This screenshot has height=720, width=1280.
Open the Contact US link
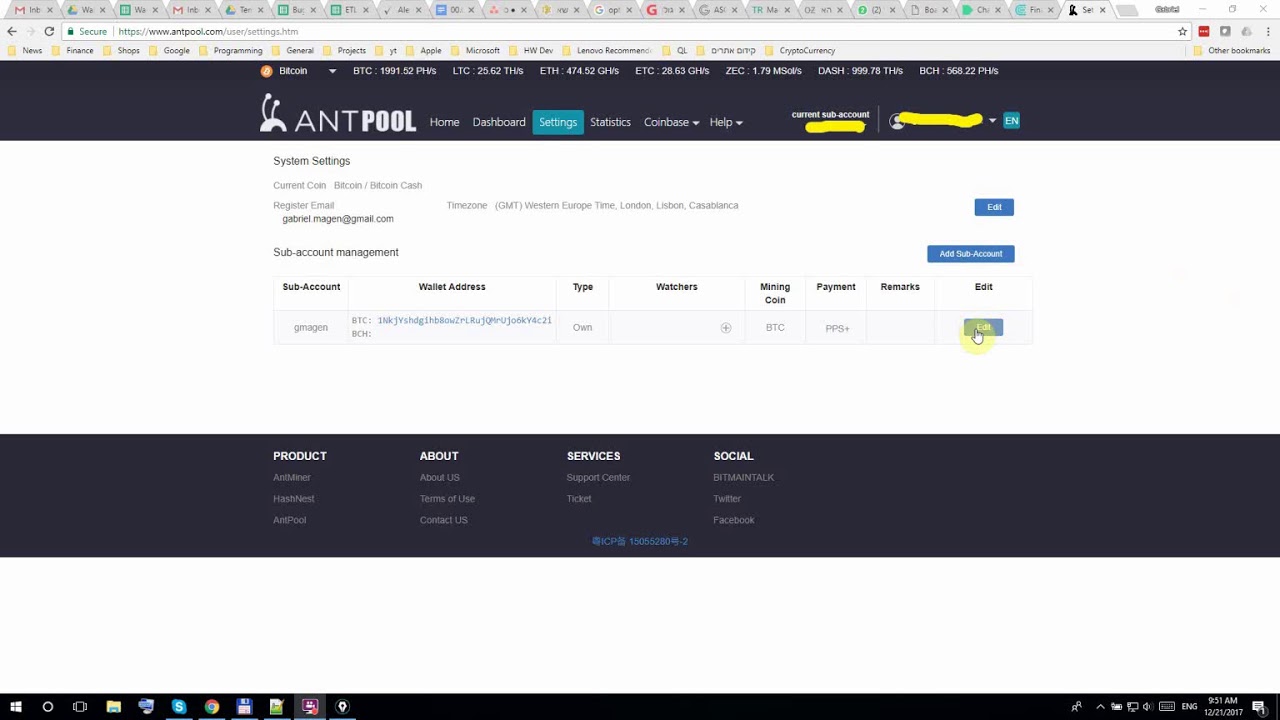(x=444, y=520)
